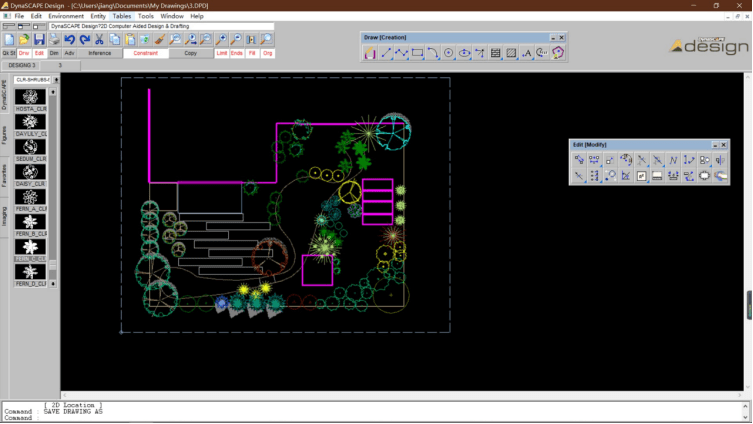The width and height of the screenshot is (753, 424).
Task: Pick the Hatch tool in Draw panel
Action: coord(511,53)
